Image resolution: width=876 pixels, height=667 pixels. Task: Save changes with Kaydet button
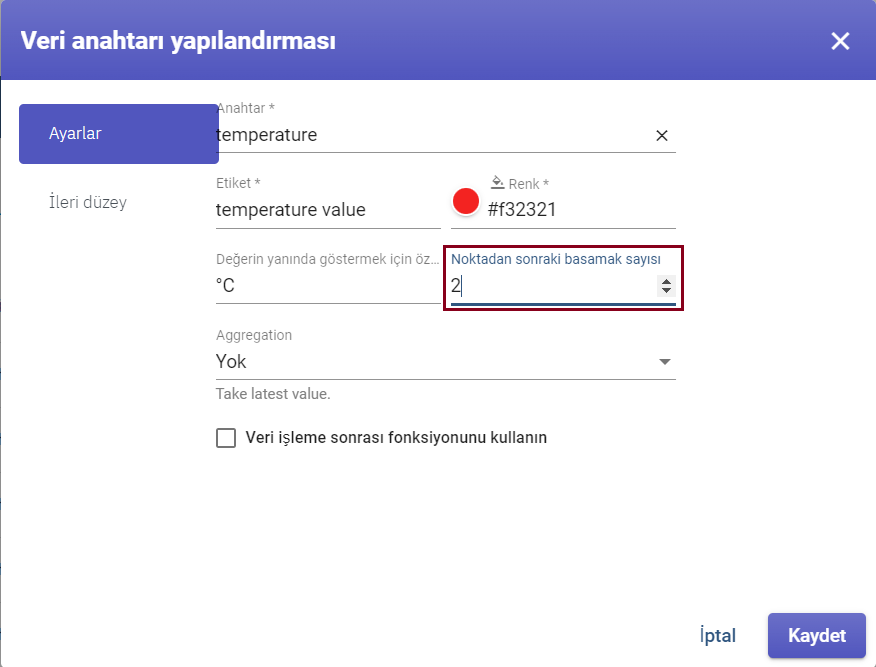coord(817,635)
